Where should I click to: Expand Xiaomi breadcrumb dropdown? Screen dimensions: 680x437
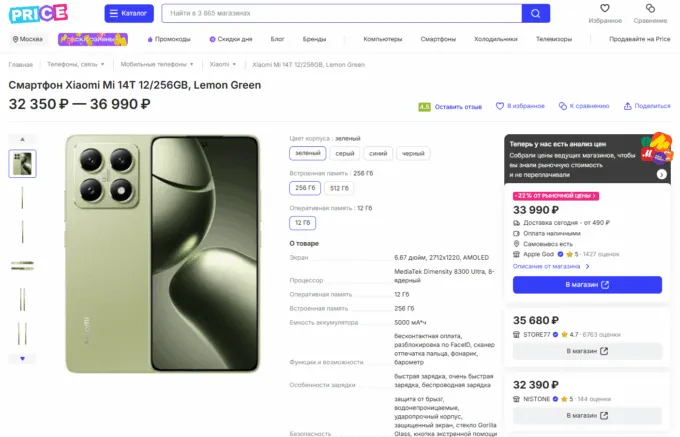pos(234,64)
